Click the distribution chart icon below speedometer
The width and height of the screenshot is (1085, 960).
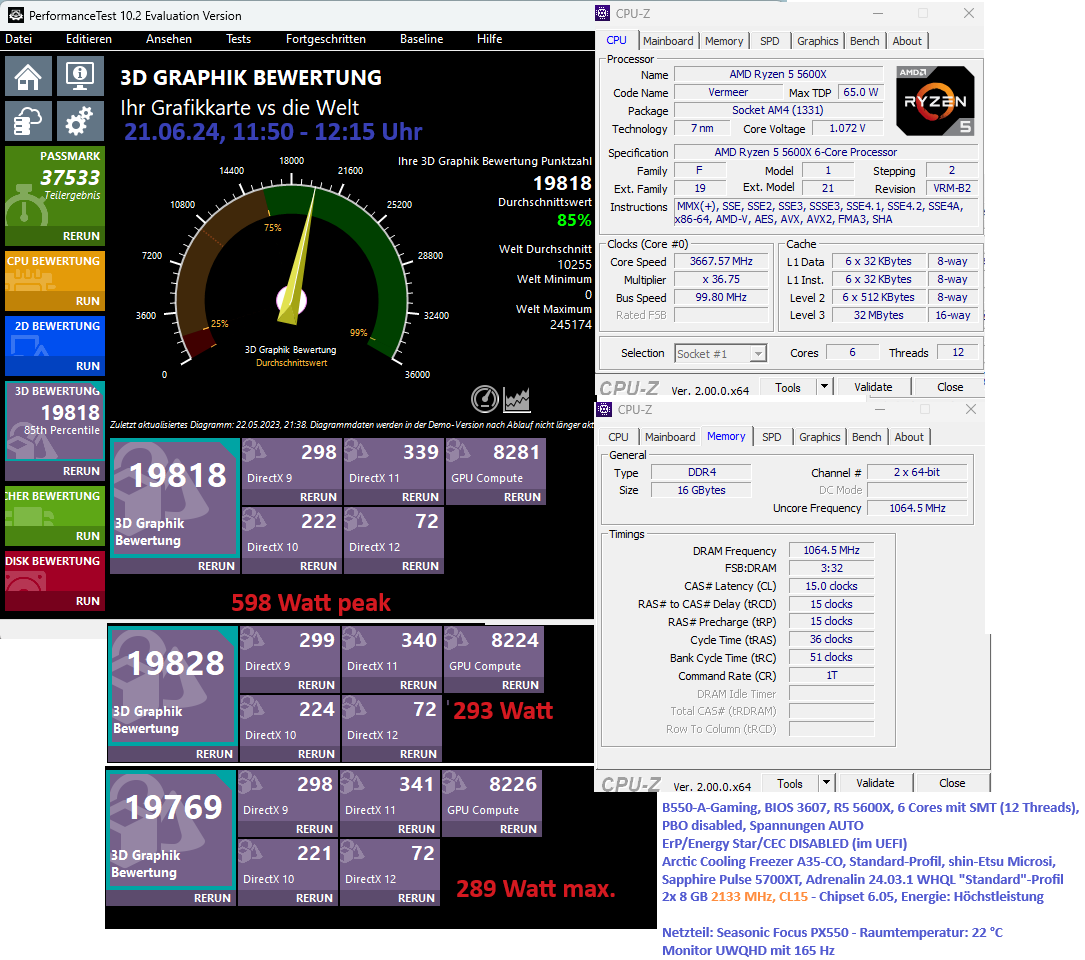517,399
